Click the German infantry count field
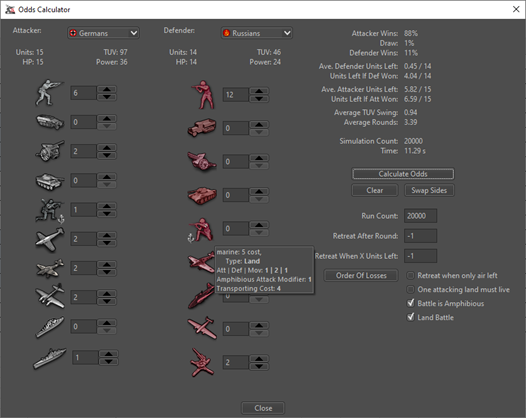The width and height of the screenshot is (526, 418). tap(84, 93)
